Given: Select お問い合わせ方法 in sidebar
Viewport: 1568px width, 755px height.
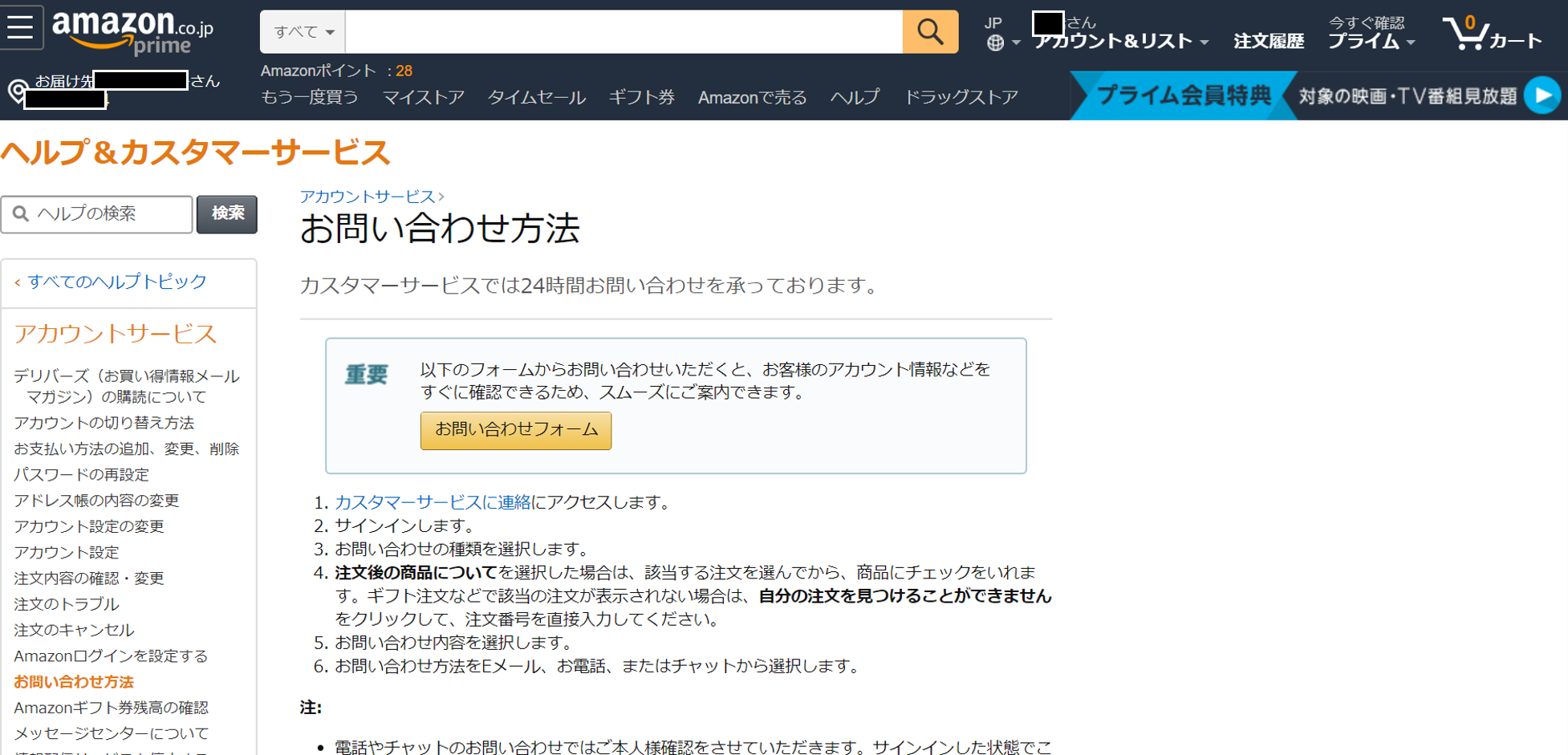Looking at the screenshot, I should [x=74, y=682].
